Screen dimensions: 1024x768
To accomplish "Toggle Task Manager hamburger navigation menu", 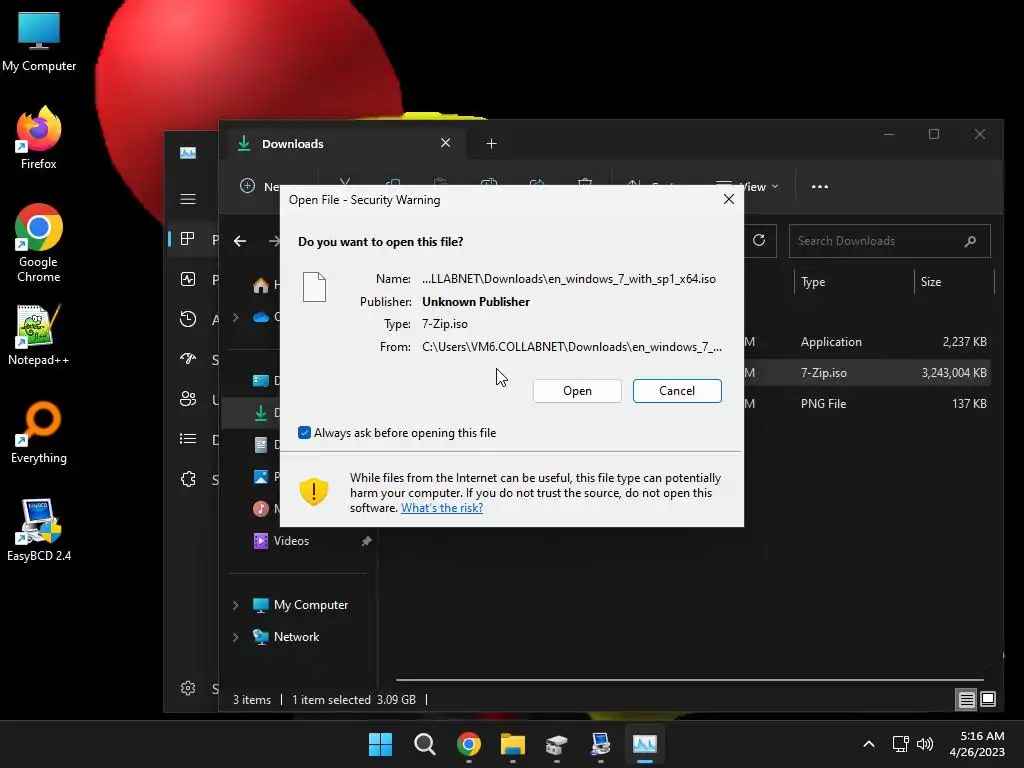I will click(188, 199).
